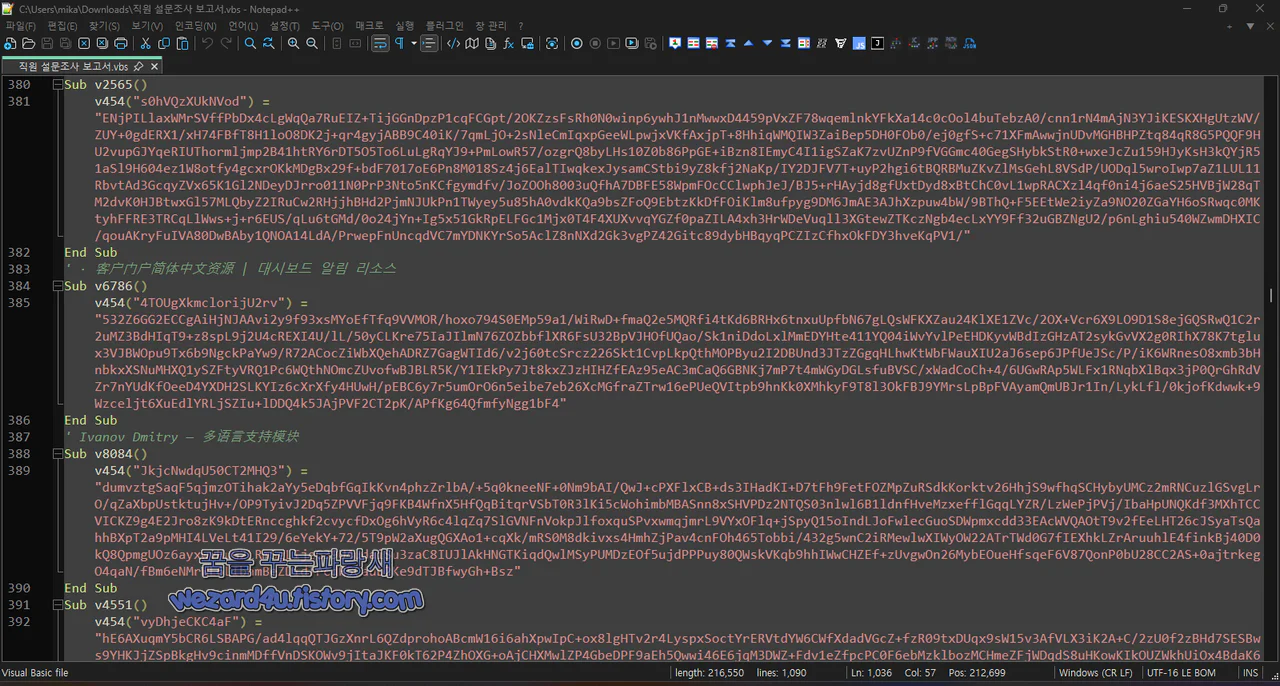Screen dimensions: 1280x686
Task: Toggle Show All Characters pilcrow icon
Action: click(399, 44)
